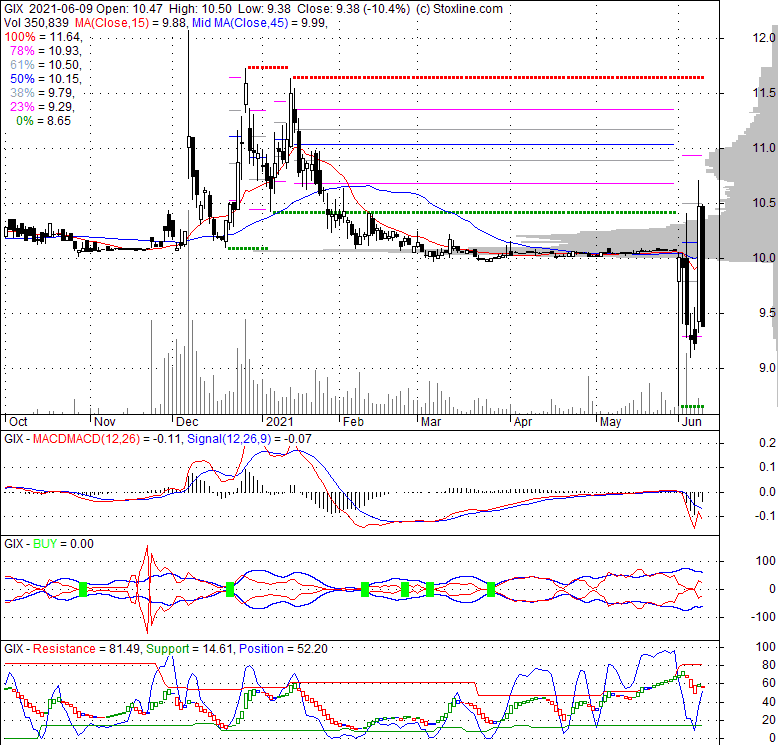Image resolution: width=780 pixels, height=745 pixels.
Task: Click the 'GIX - BUY = 0.00' indicator label
Action: click(49, 544)
